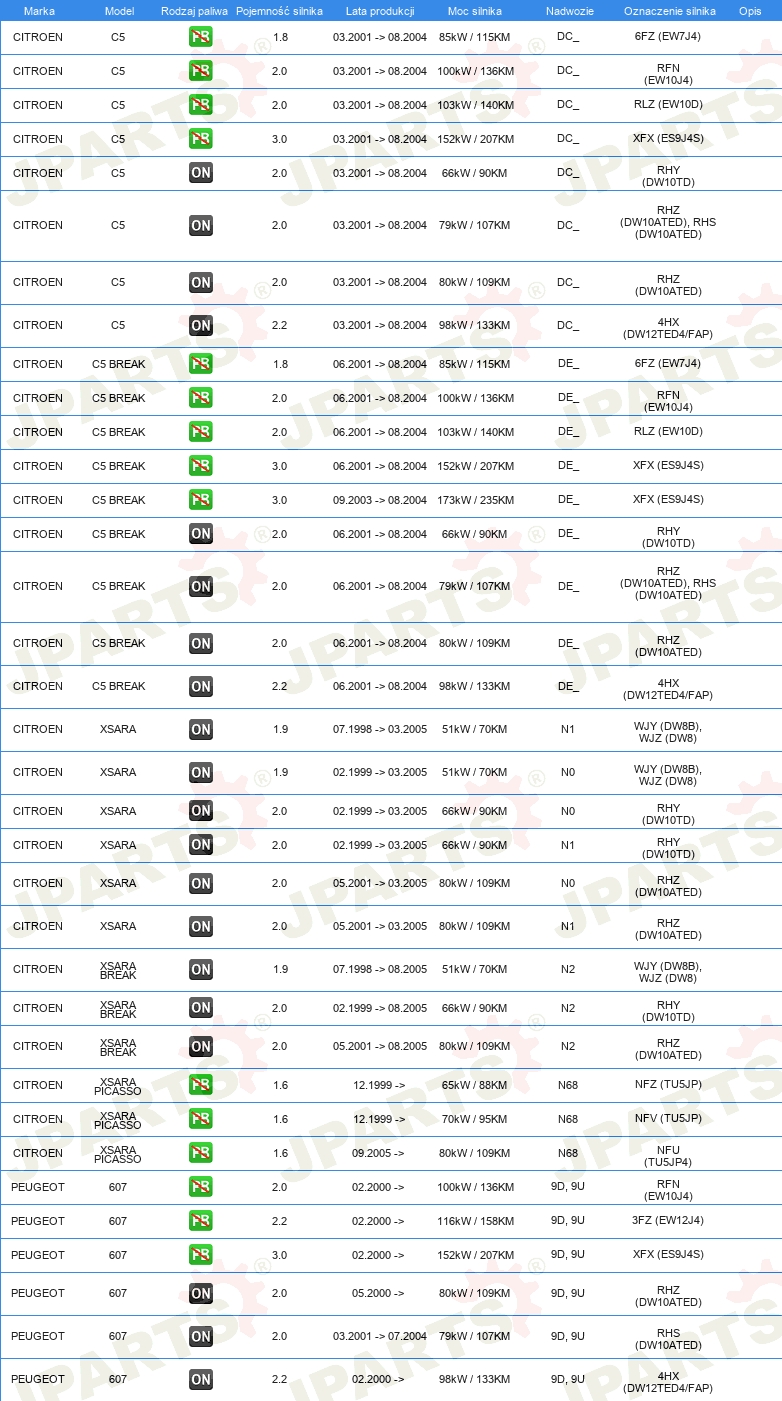Click the petrol icon in the C5 103kW / 140KM DC_ row
This screenshot has width=782, height=1401.
pos(201,105)
